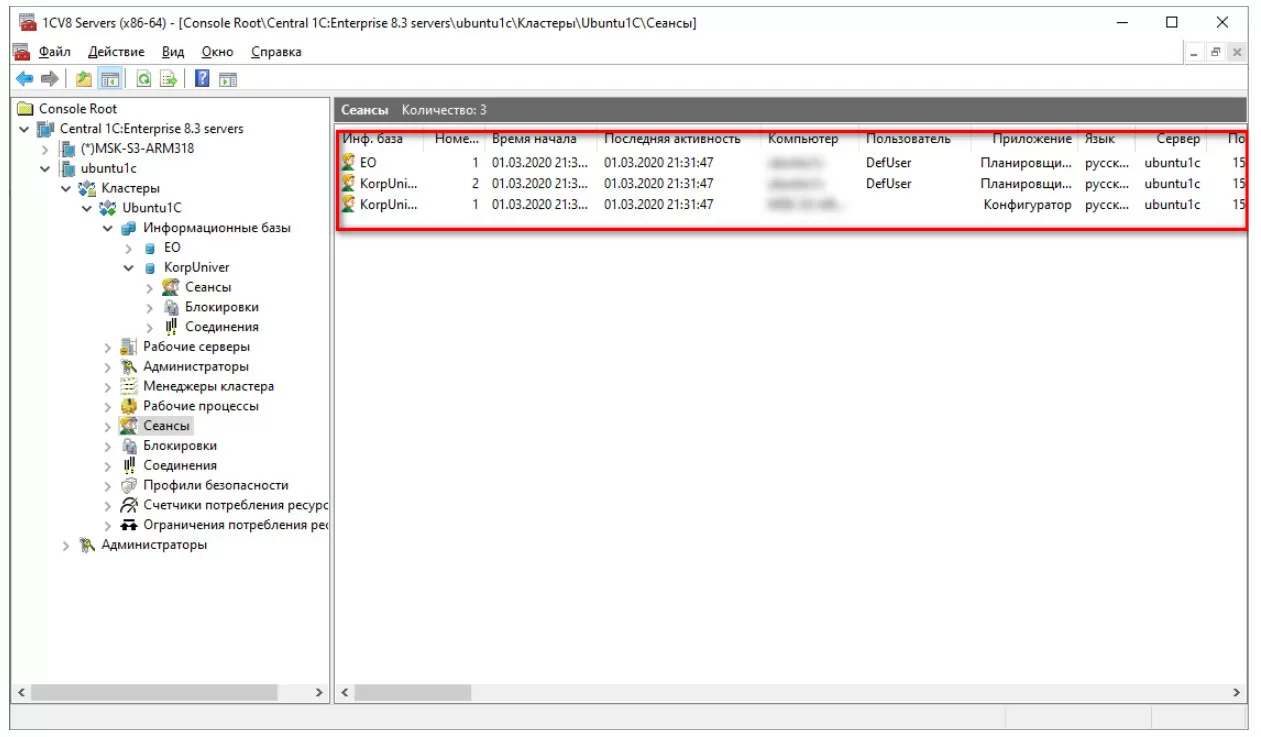
Task: Click the Конфигуратор cell in session list
Action: [1027, 204]
